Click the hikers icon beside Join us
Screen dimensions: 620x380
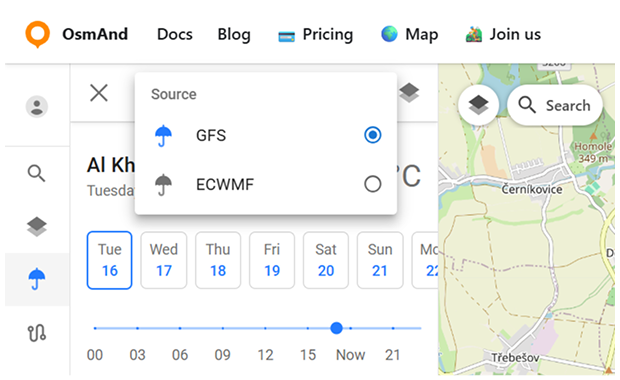click(474, 34)
